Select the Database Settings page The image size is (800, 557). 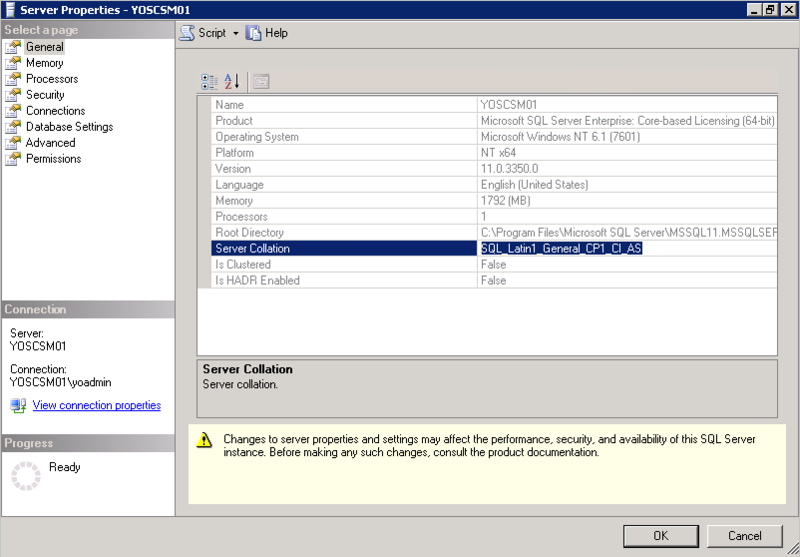click(x=70, y=126)
